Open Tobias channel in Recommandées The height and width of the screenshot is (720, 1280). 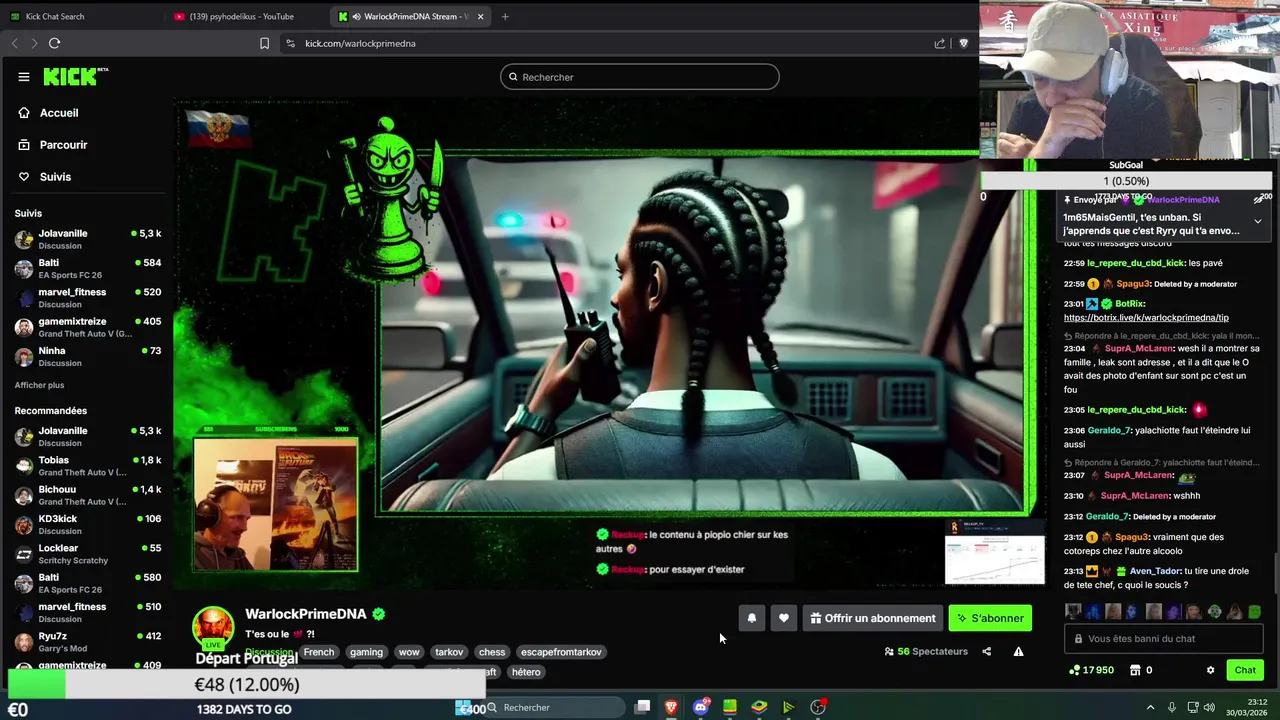(88, 466)
